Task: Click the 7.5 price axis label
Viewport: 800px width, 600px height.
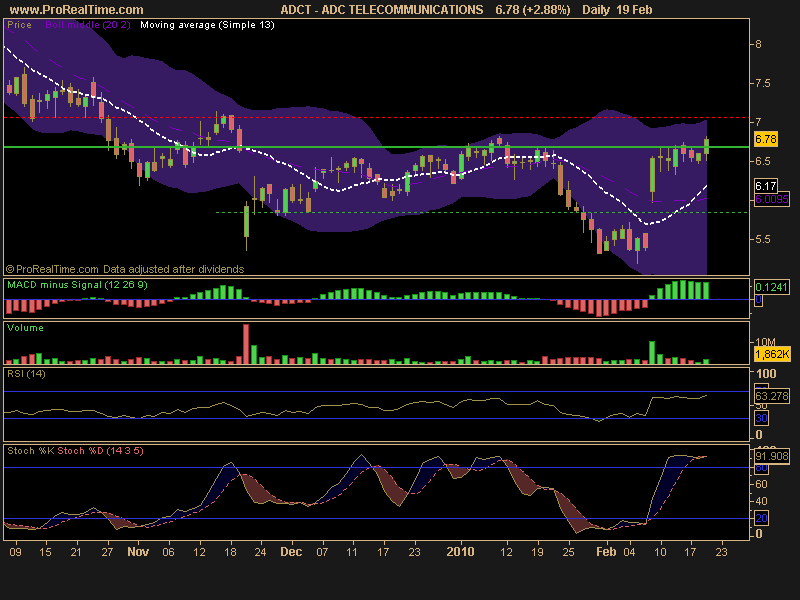Action: click(764, 83)
